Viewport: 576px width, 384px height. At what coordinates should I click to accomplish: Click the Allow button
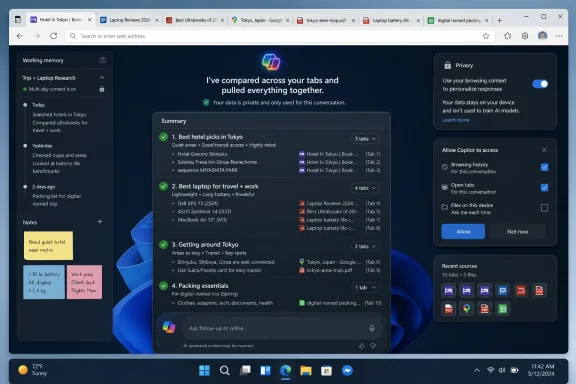point(463,232)
